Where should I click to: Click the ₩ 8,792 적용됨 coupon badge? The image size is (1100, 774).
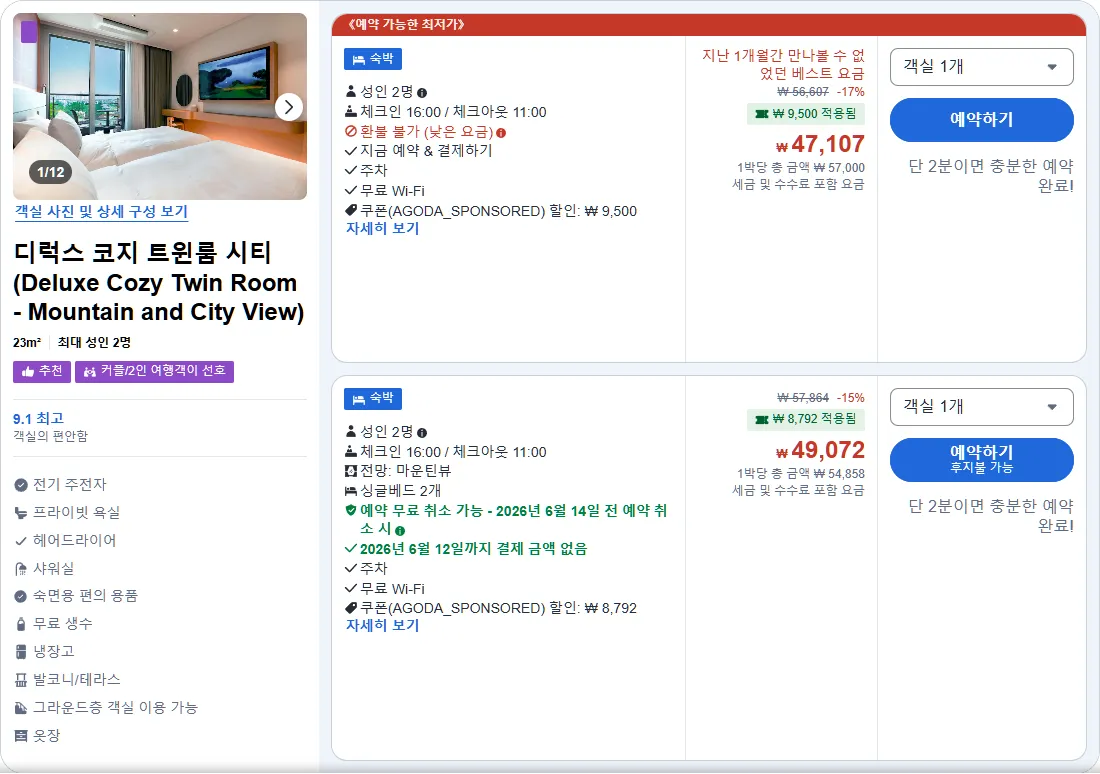tap(806, 419)
